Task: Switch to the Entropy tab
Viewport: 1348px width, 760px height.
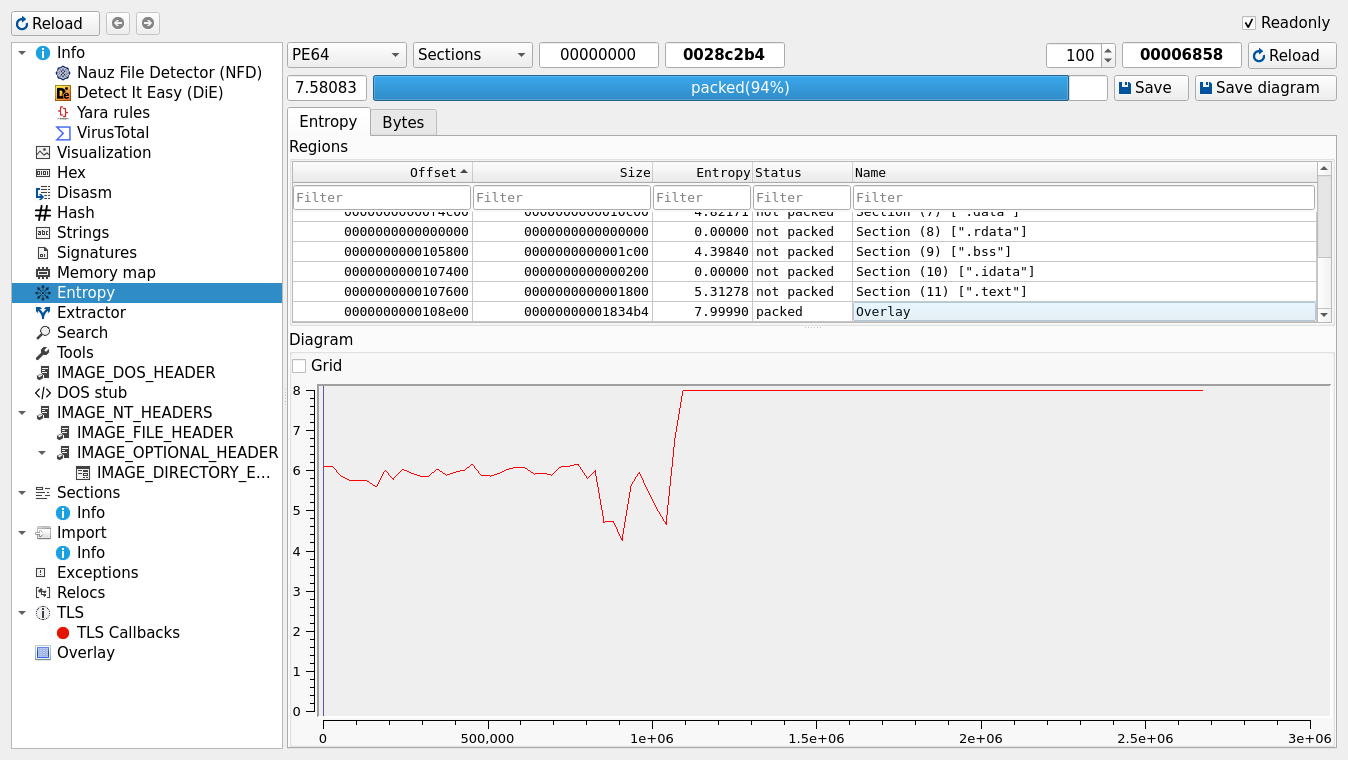Action: coord(328,121)
